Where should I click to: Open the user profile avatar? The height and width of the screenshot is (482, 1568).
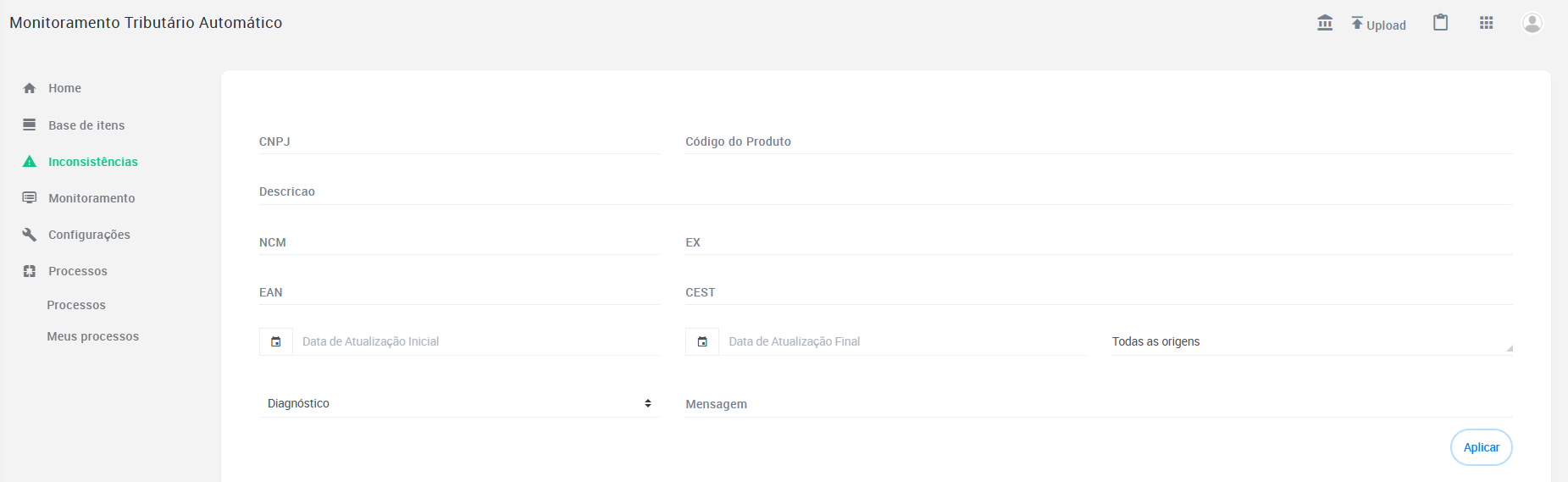[x=1532, y=23]
